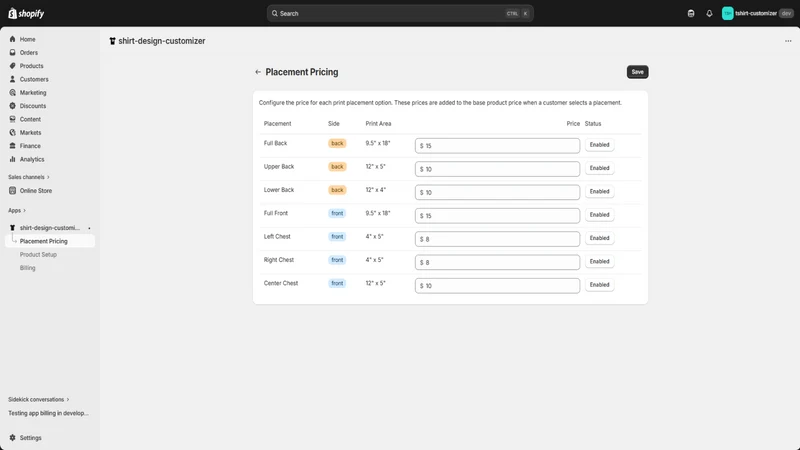Click the Finance bank icon
Image resolution: width=800 pixels, height=450 pixels.
click(12, 145)
